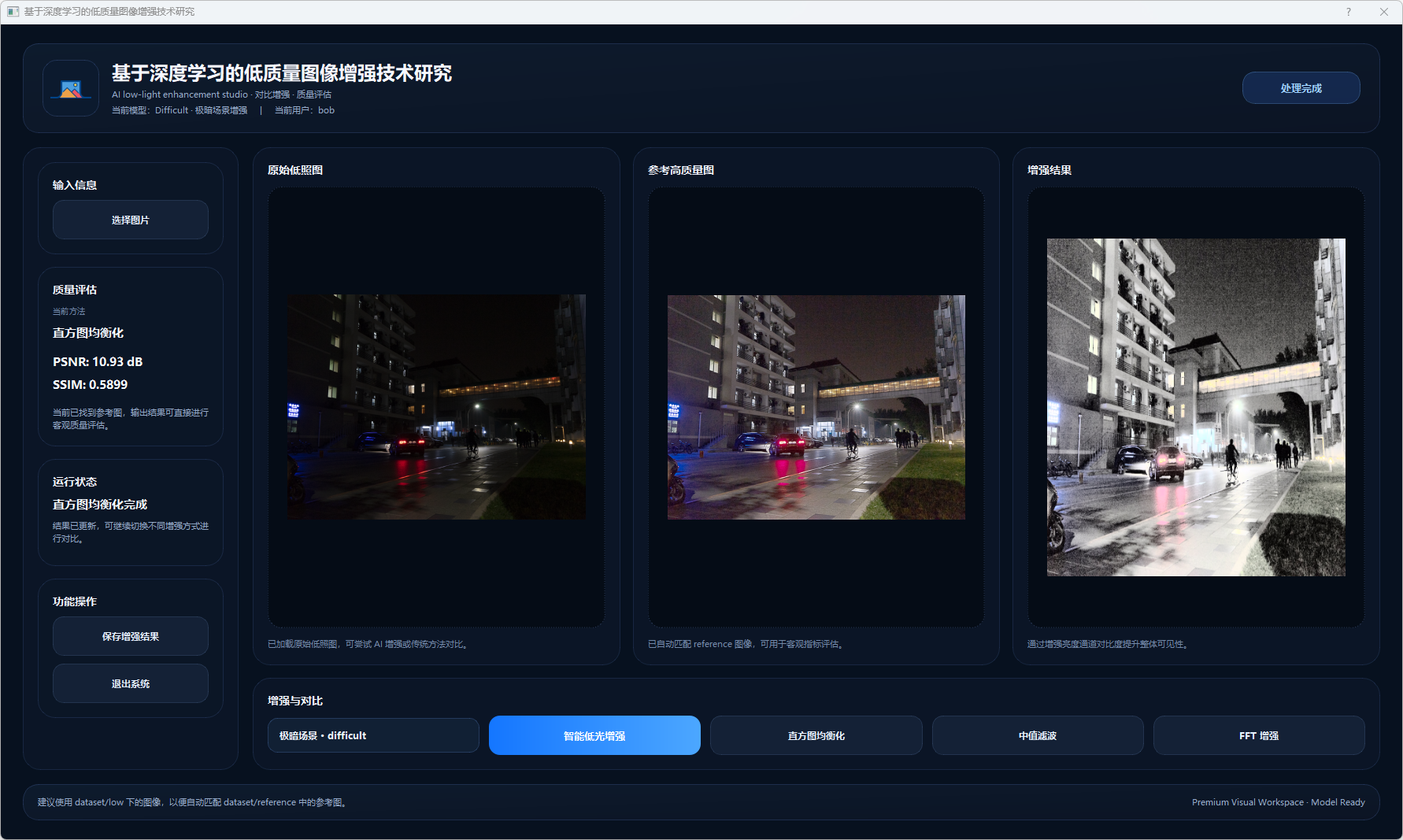
Task: Click the 参考高质量图 reference image
Action: pos(816,407)
